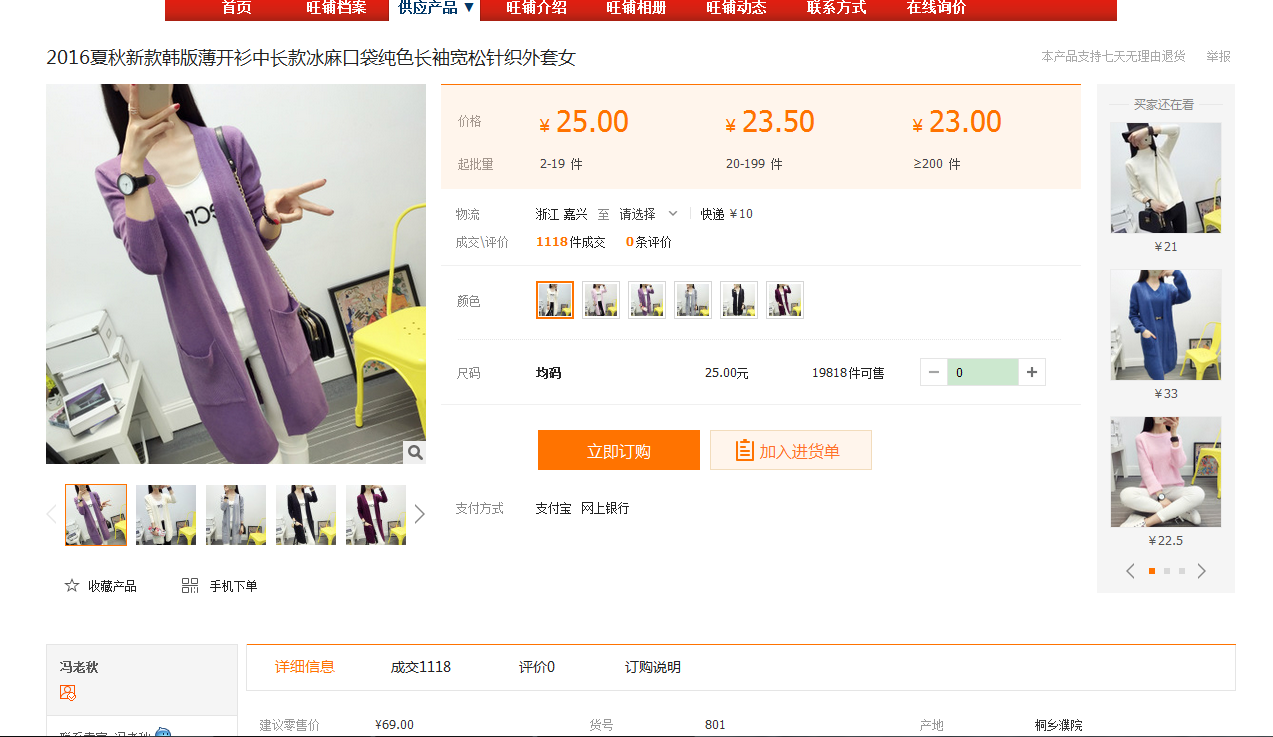The width and height of the screenshot is (1273, 737).
Task: Click the seller badge icon under 冯老秋
Action: [68, 692]
